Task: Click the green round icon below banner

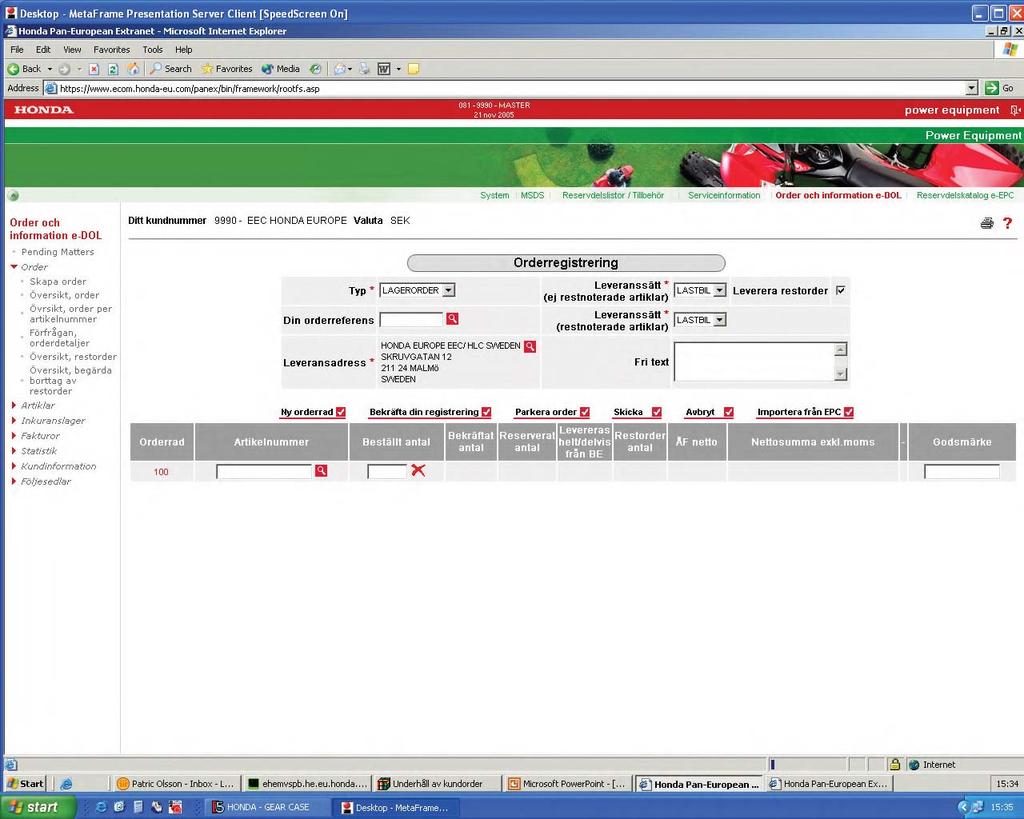Action: click(x=13, y=195)
